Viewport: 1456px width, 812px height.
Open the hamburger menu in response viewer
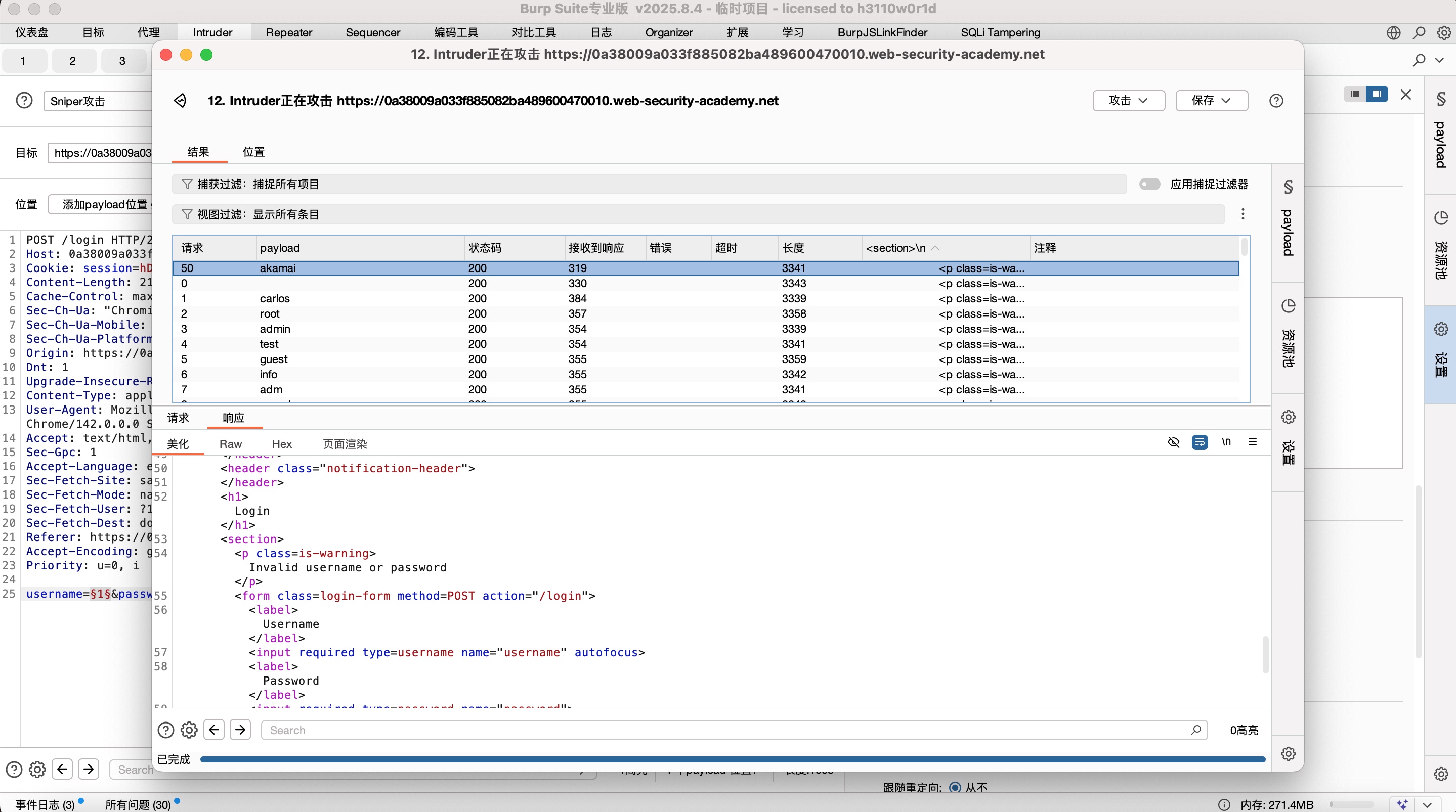[x=1253, y=442]
